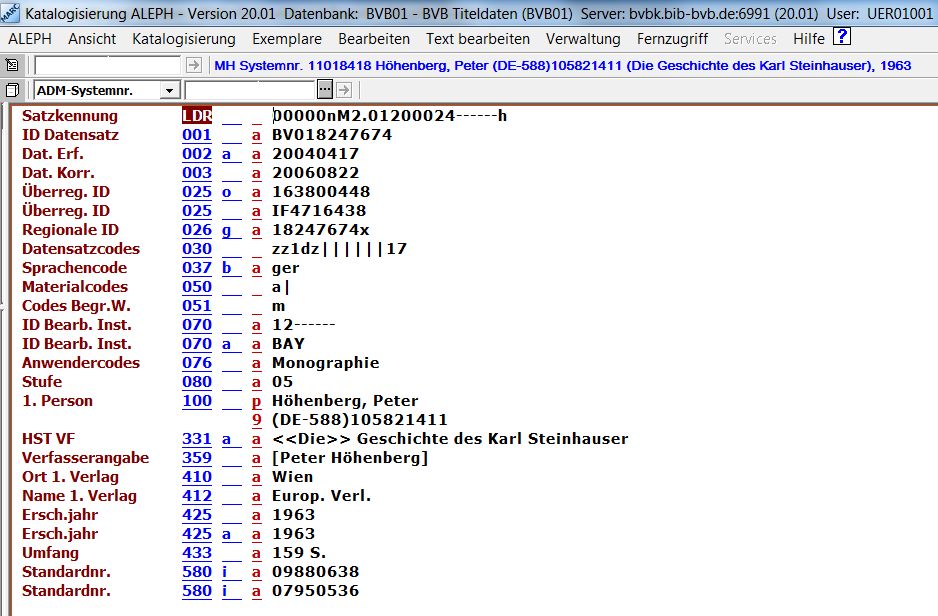Click the blue question mark help icon

point(842,38)
